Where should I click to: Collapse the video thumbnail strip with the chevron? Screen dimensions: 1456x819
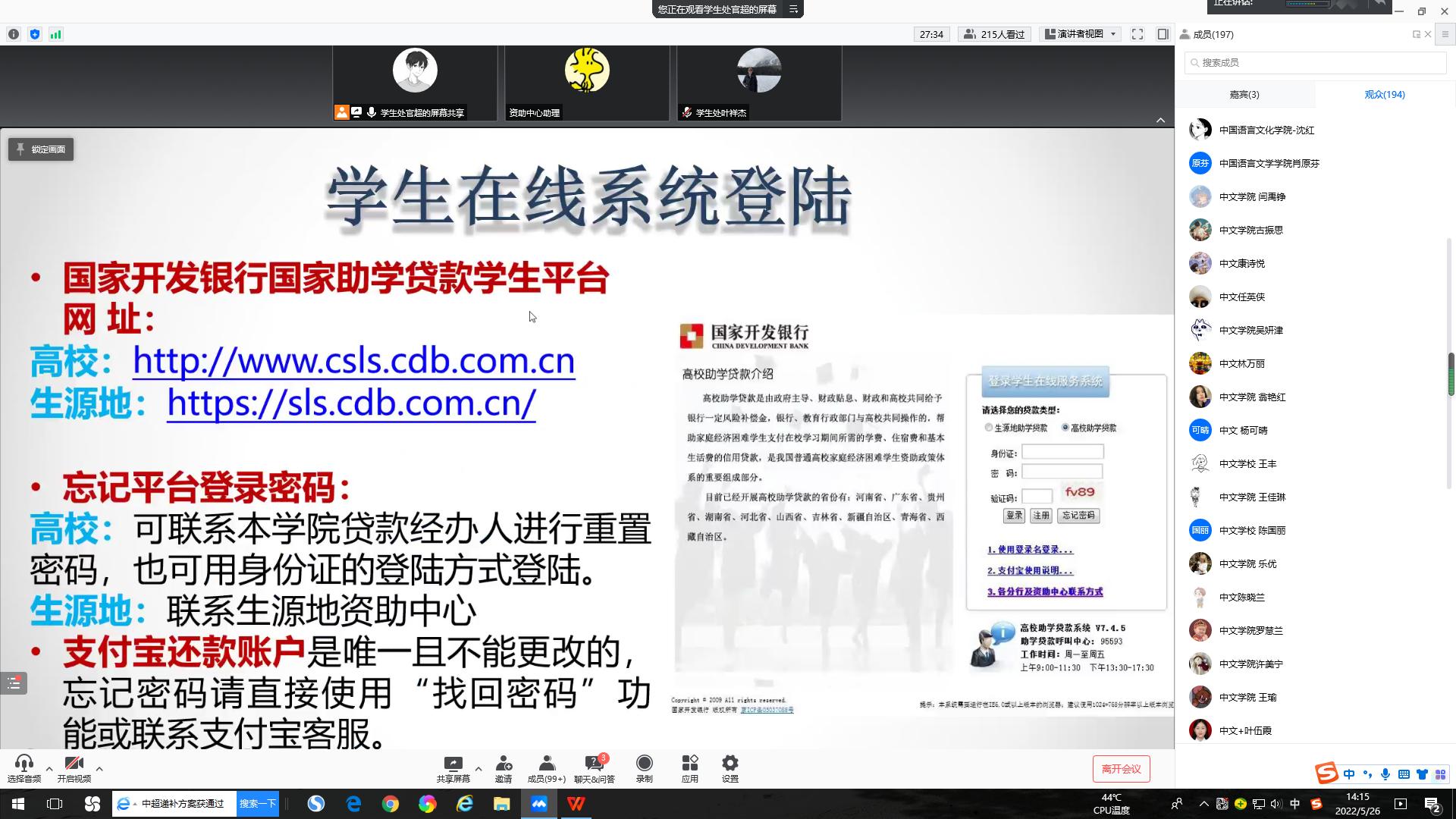(x=1160, y=121)
